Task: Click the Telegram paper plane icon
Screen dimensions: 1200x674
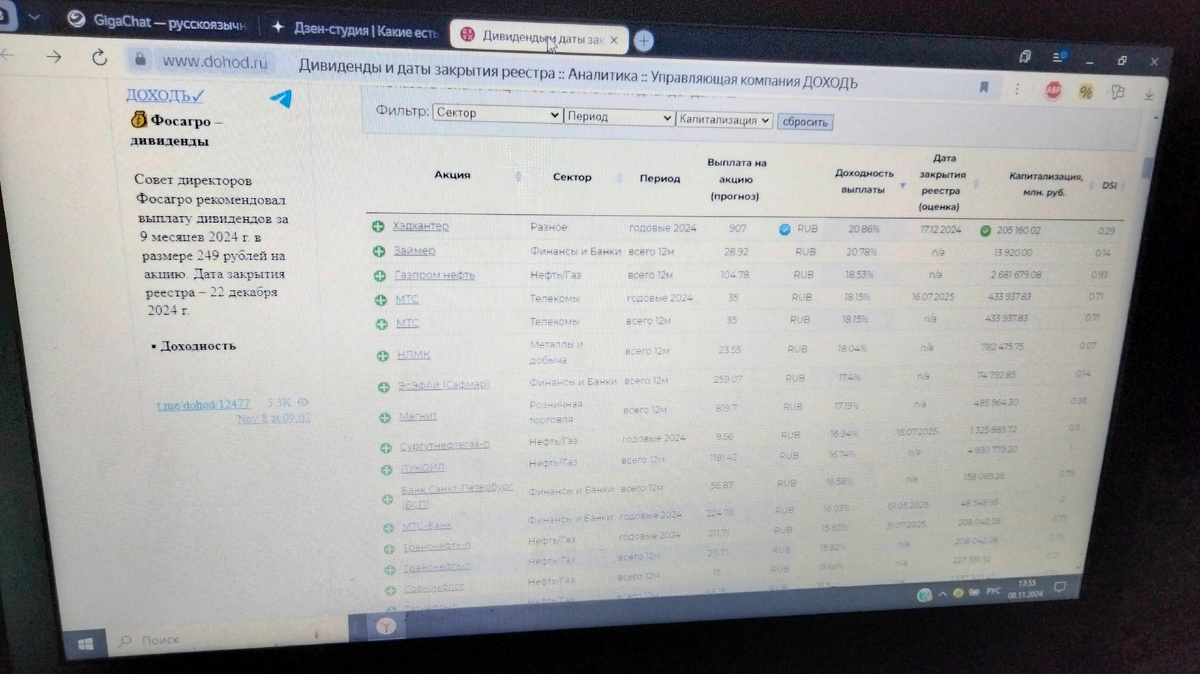Action: (281, 99)
